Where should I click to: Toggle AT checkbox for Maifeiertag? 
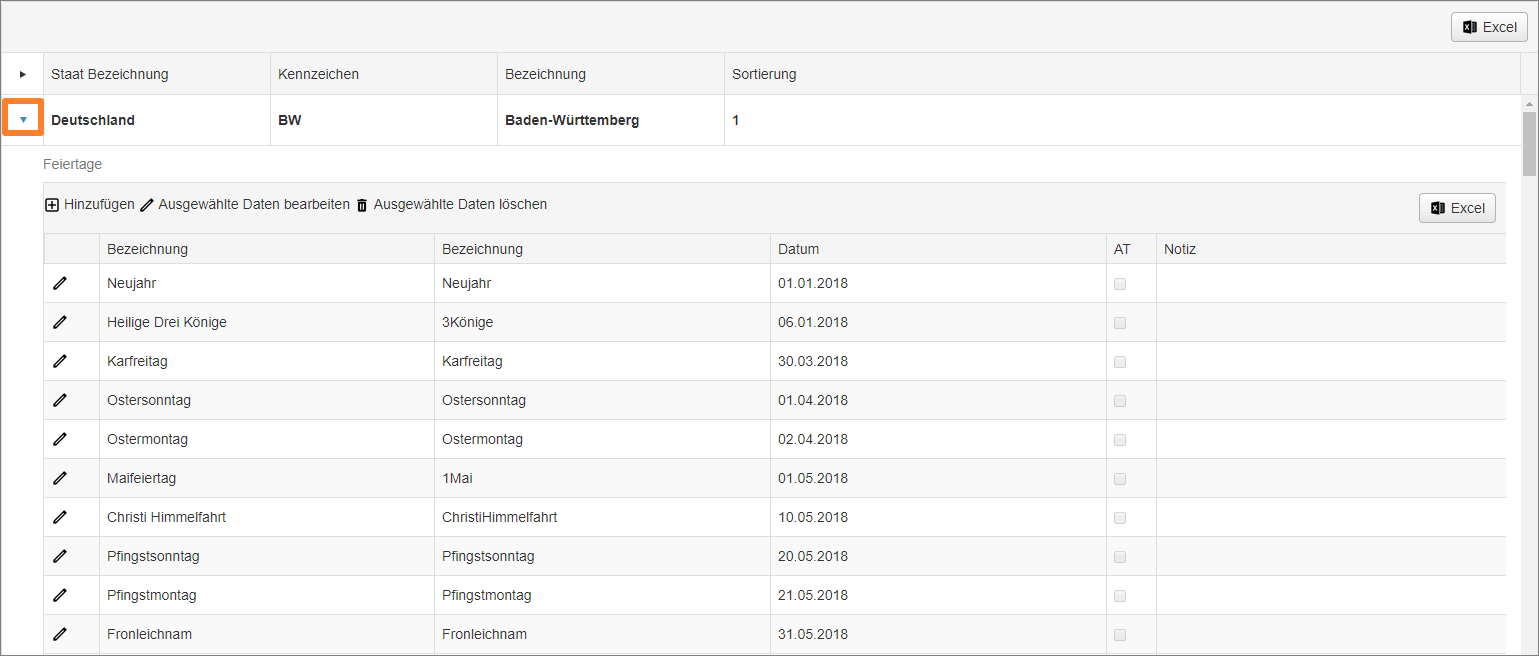(1120, 479)
